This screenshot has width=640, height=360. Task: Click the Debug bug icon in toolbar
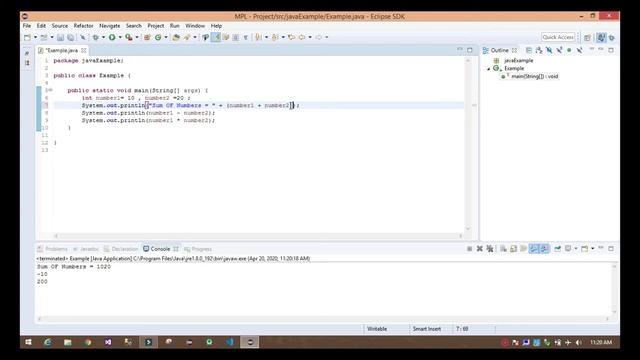[x=96, y=37]
